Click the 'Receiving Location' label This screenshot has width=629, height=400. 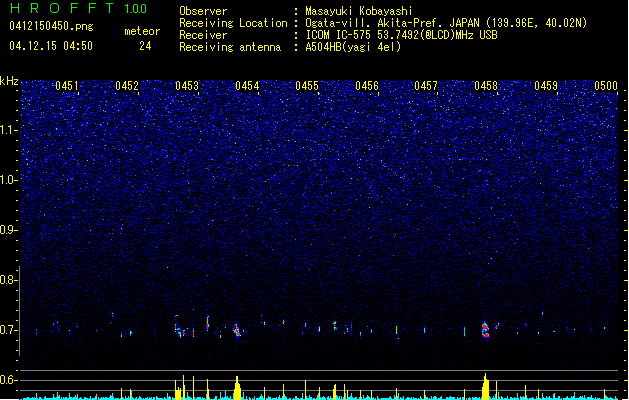[233, 23]
